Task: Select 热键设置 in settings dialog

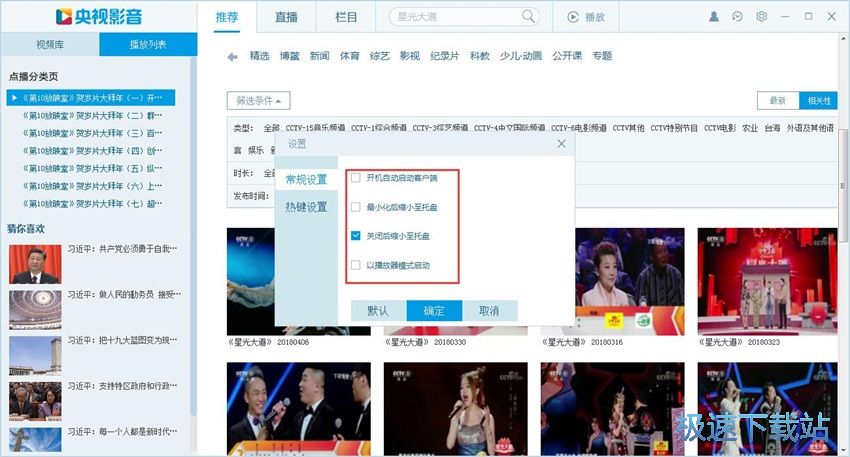Action: (x=306, y=207)
